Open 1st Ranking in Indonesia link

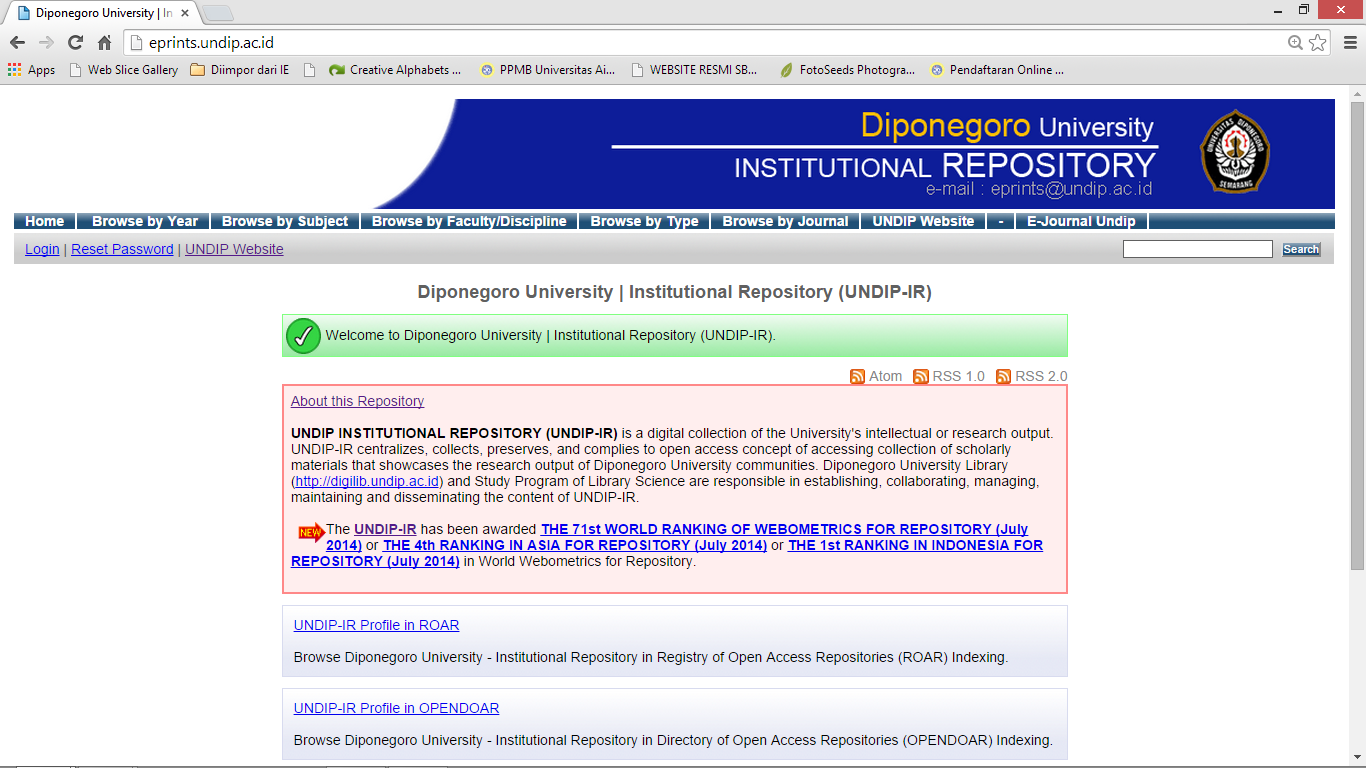tap(667, 553)
